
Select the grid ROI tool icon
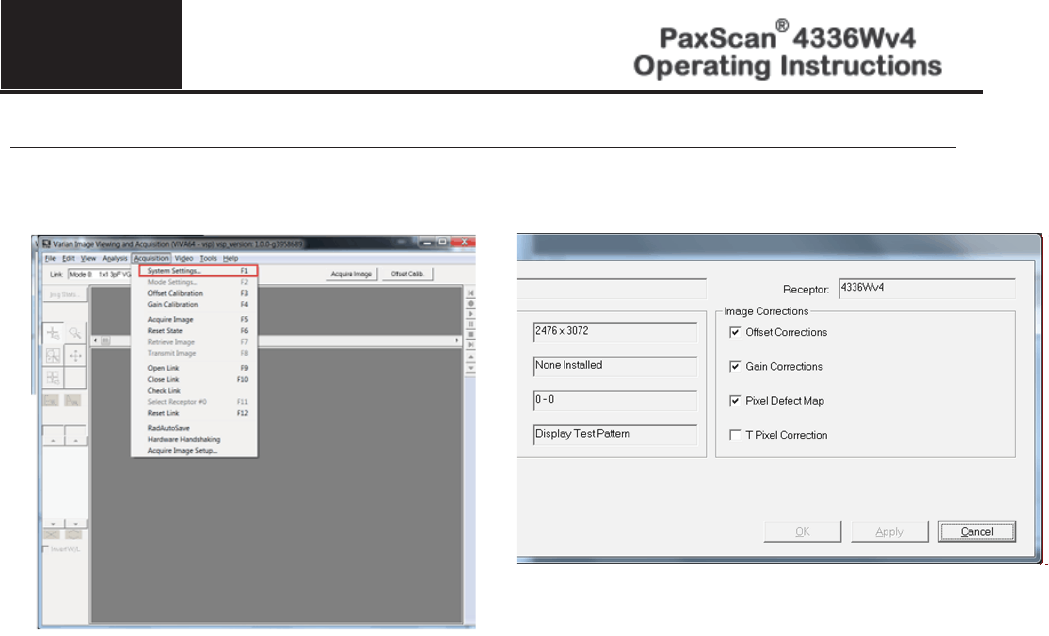click(x=53, y=378)
